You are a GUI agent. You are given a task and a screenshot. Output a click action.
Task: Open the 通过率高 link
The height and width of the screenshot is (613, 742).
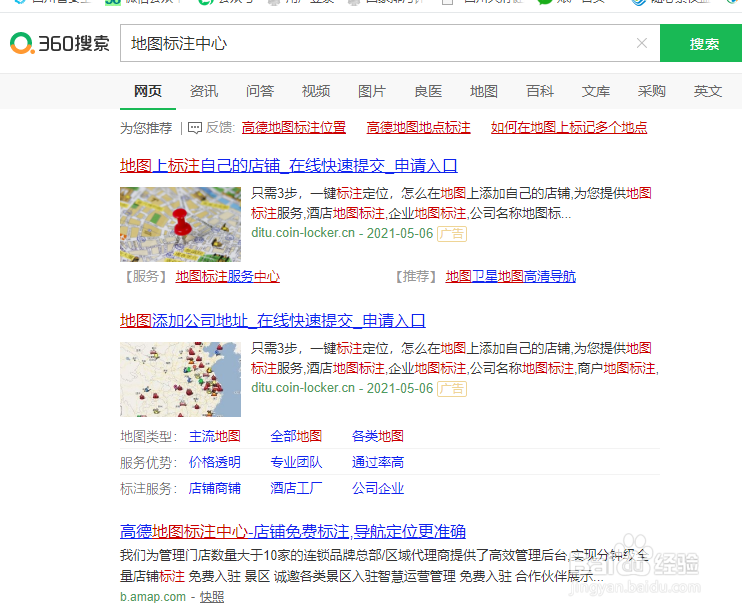click(x=378, y=462)
